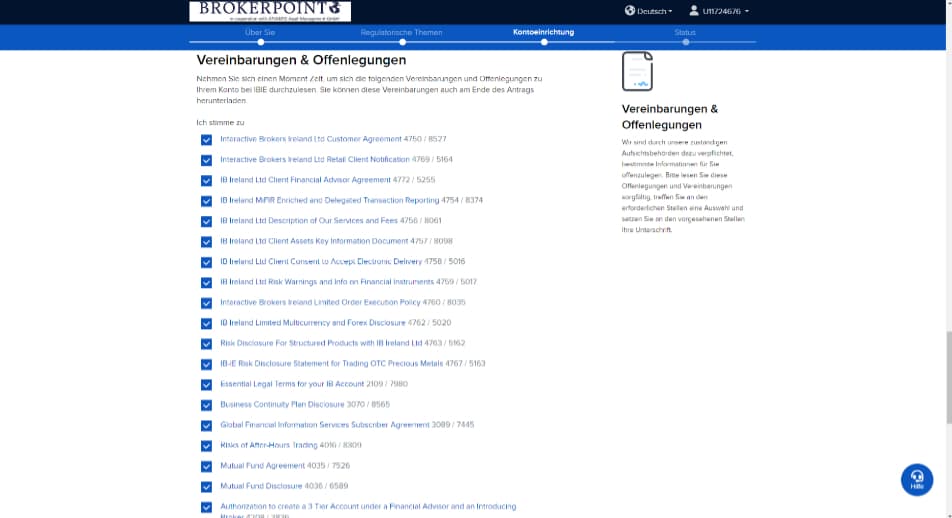Open the U11724676 account dropdown

(x=726, y=11)
